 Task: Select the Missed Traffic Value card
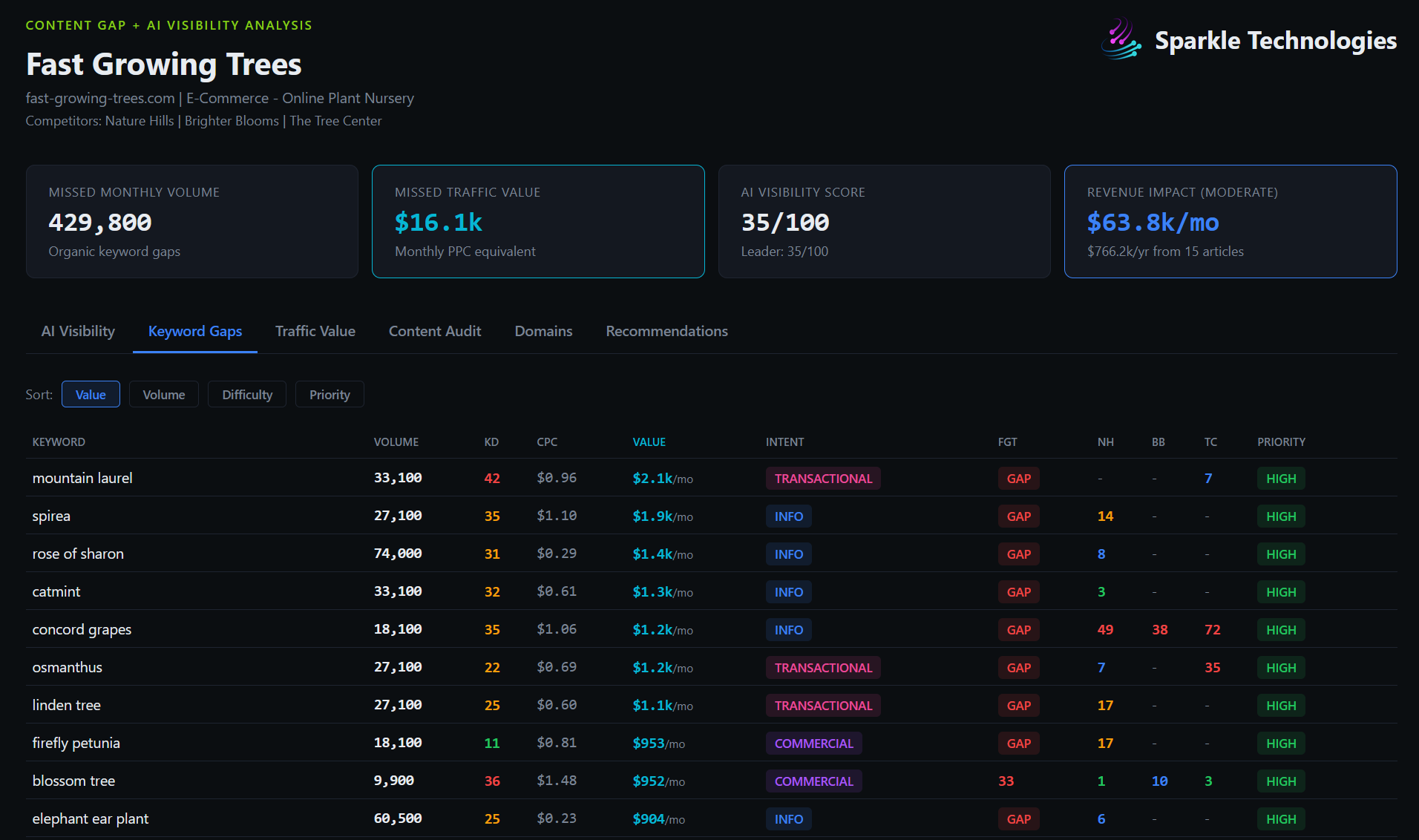click(538, 221)
